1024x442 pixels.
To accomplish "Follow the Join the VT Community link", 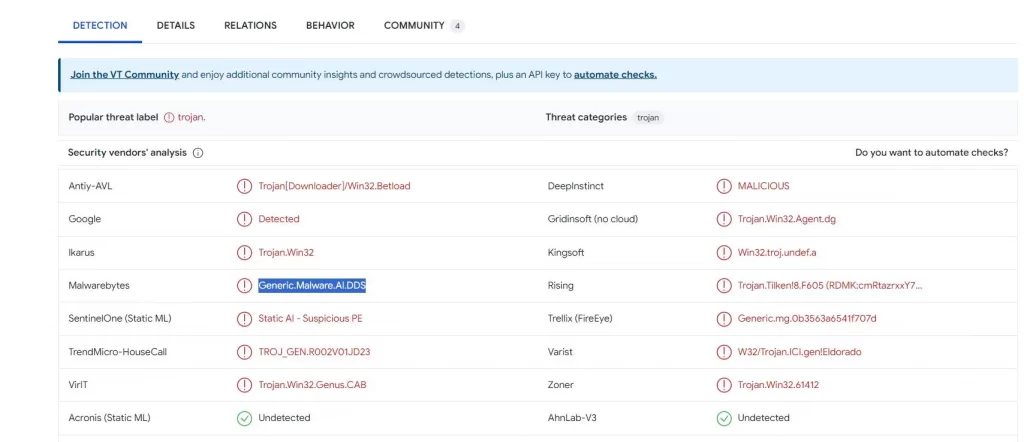I will [125, 74].
